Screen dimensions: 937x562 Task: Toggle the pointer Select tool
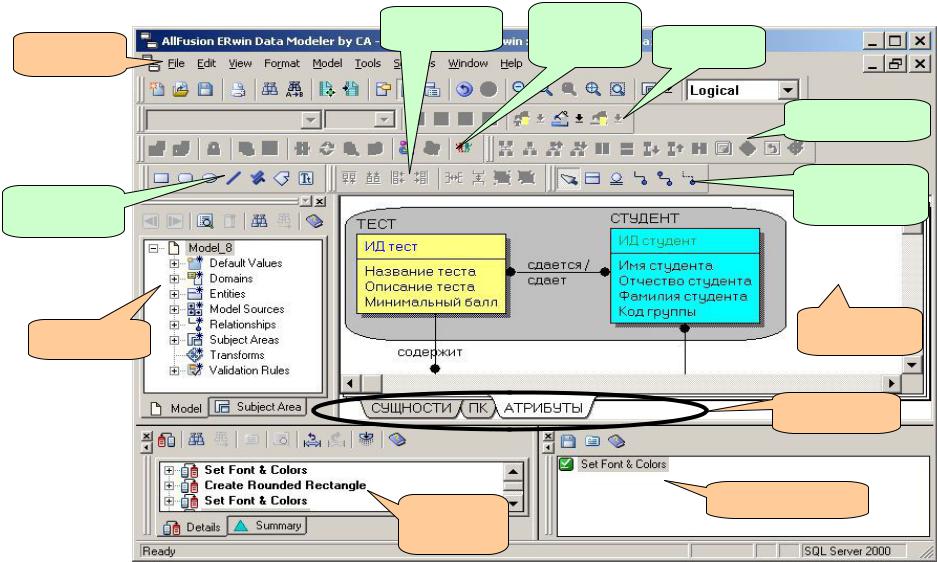(x=568, y=178)
